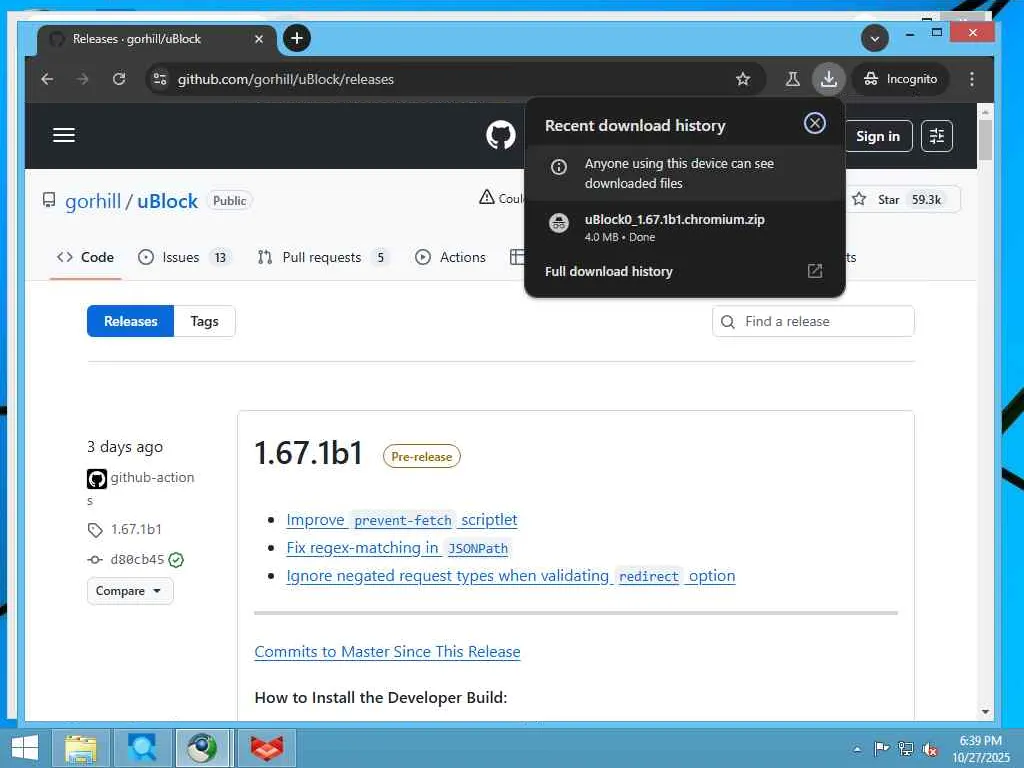This screenshot has height=768, width=1024.
Task: Close the Recent download history popup
Action: point(814,123)
